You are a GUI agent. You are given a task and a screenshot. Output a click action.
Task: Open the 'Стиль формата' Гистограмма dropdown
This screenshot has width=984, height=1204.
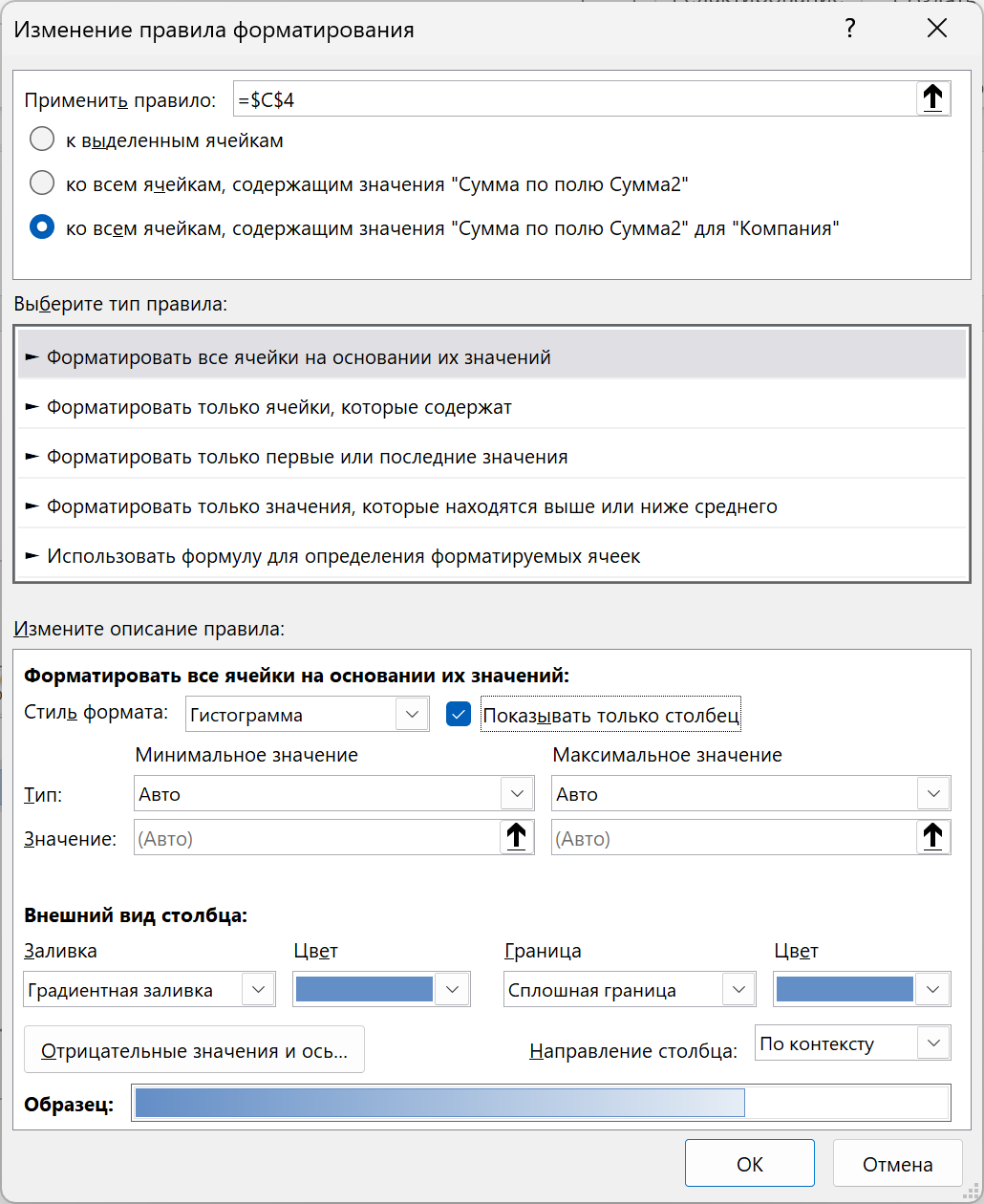[412, 715]
